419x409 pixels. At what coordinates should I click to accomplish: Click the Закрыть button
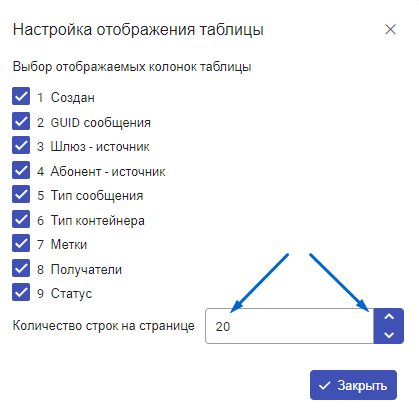point(353,385)
